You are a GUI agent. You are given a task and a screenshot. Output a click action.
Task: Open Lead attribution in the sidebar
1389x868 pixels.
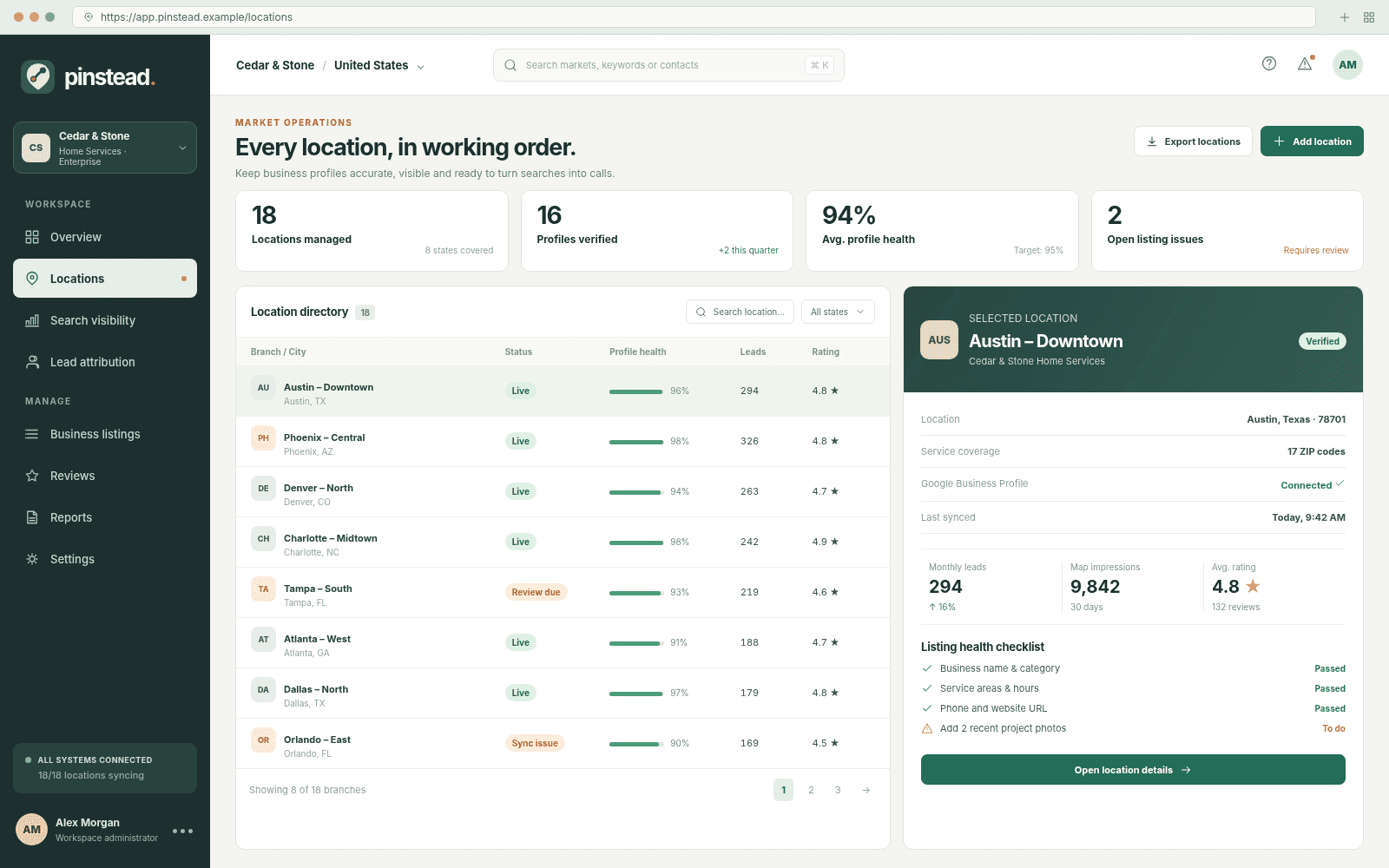[x=105, y=362]
